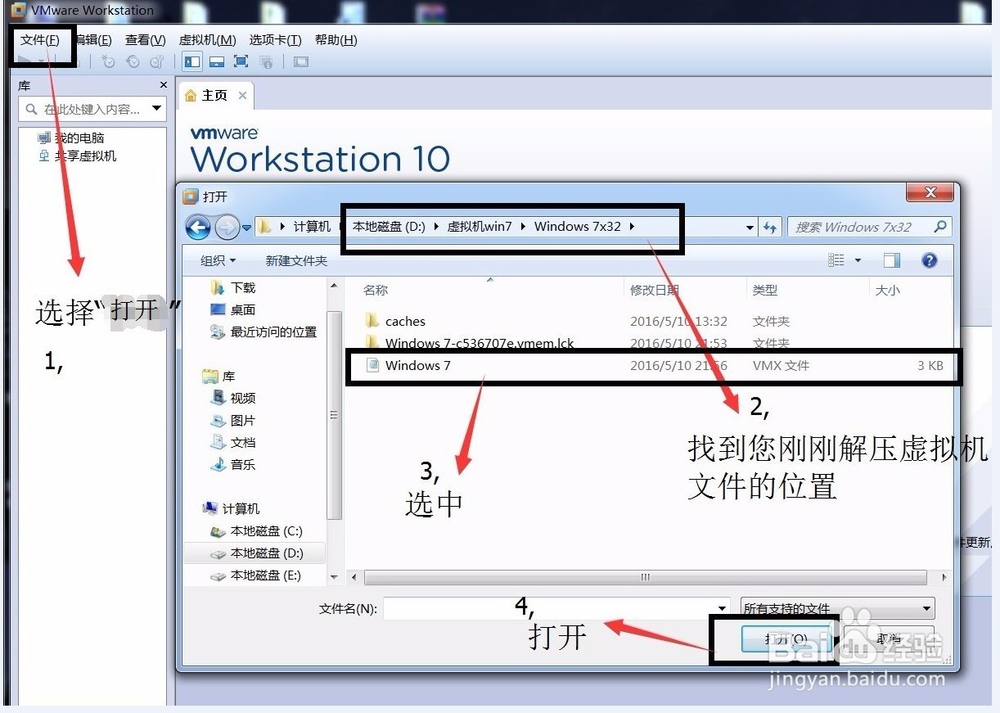Click the Forward arrow in open dialog
Viewport: 1000px width, 713px height.
click(x=226, y=227)
